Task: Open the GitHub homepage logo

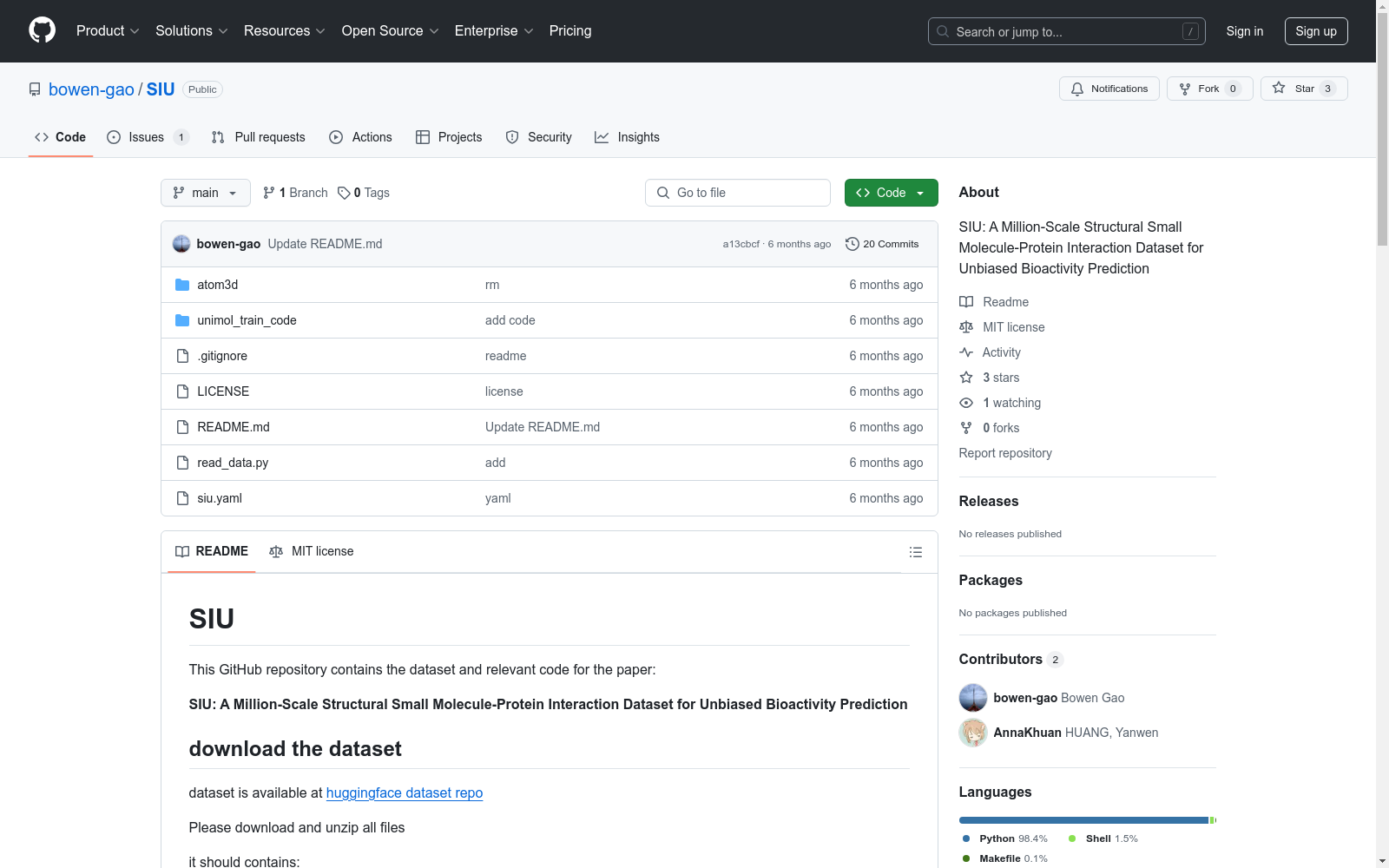Action: (x=42, y=30)
